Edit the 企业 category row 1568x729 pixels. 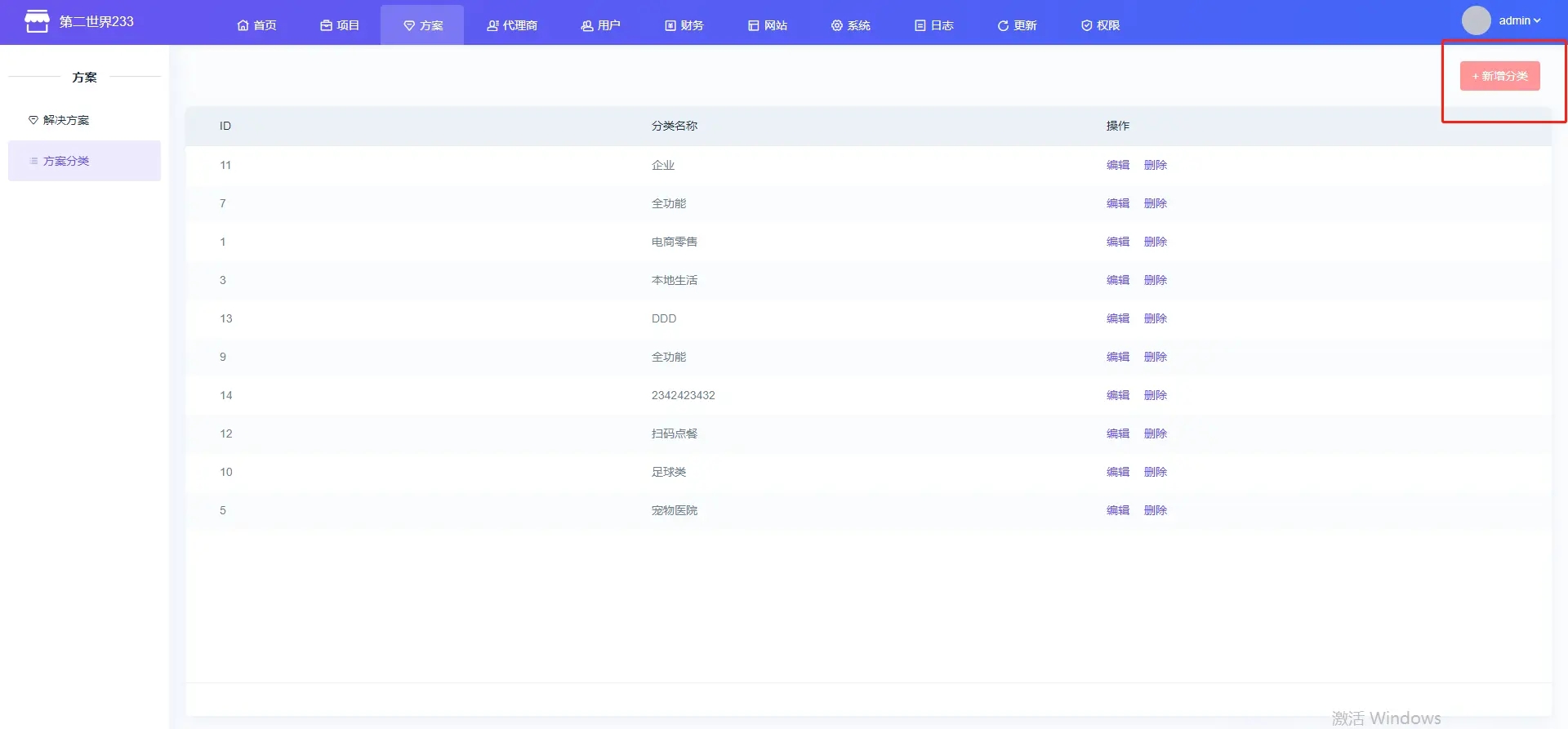[x=1117, y=165]
